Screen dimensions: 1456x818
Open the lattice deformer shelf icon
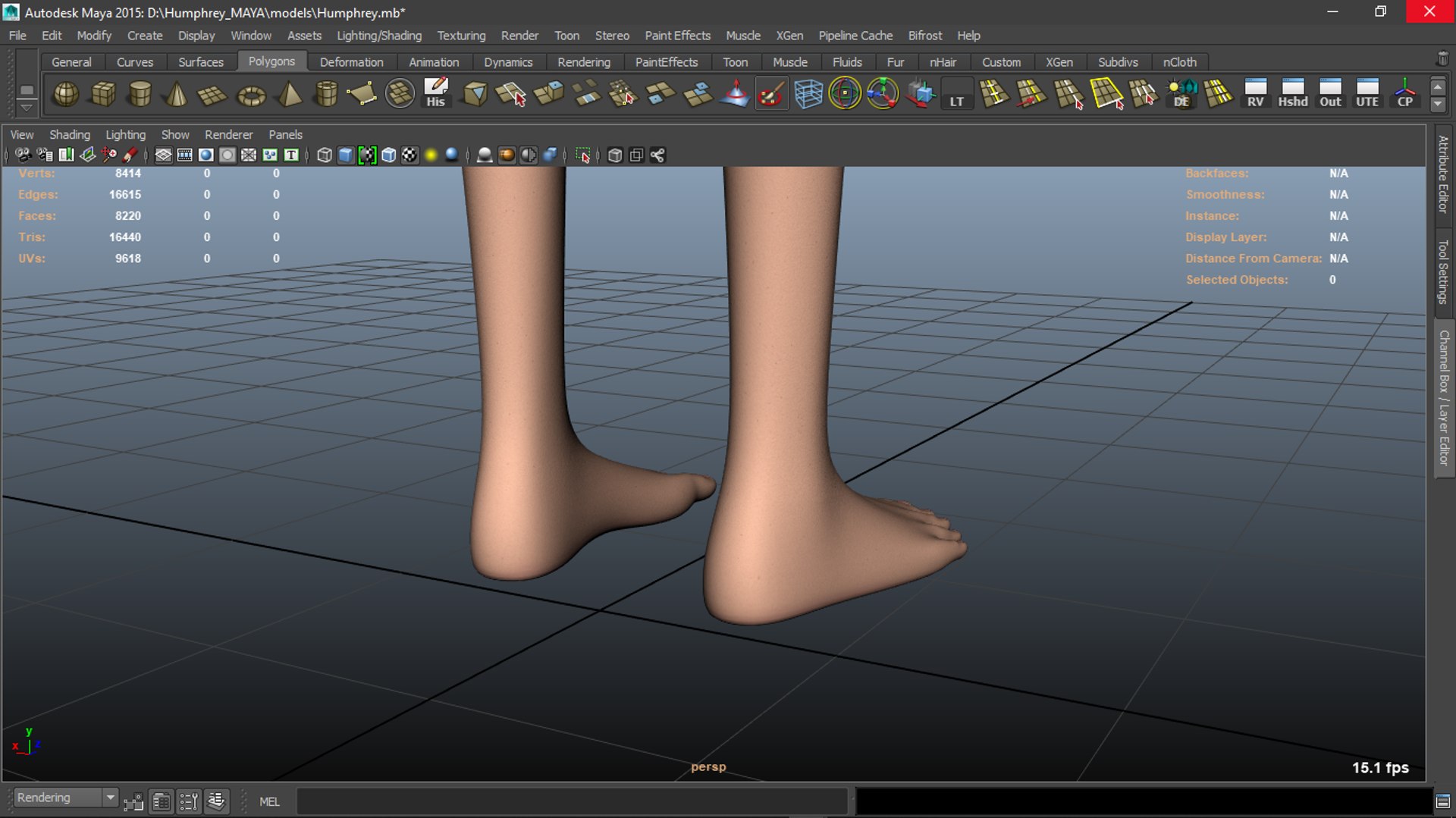click(808, 94)
